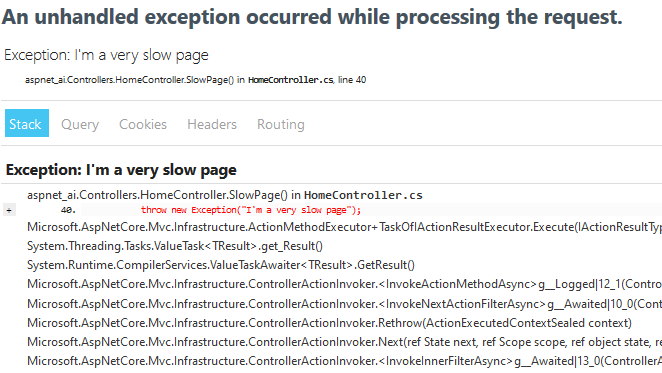The width and height of the screenshot is (662, 373).
Task: Click the unhandled exception page title
Action: pos(312,17)
